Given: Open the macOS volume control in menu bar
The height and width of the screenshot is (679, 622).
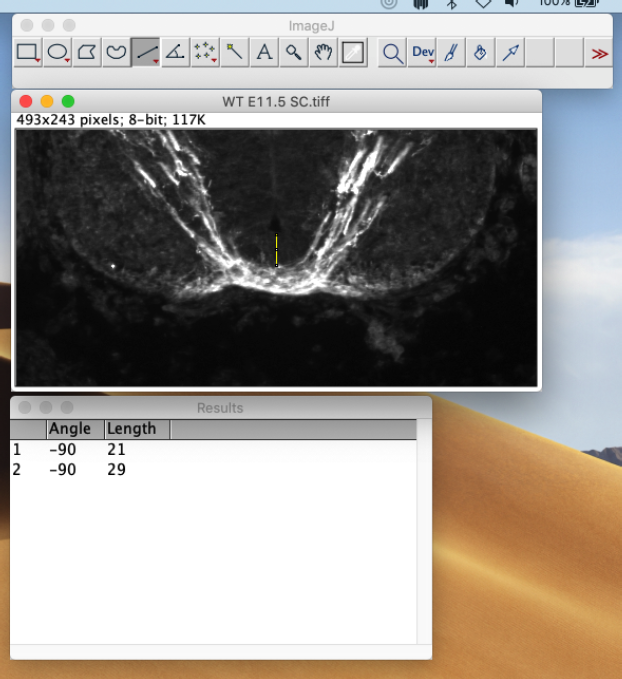Looking at the screenshot, I should (x=512, y=3).
